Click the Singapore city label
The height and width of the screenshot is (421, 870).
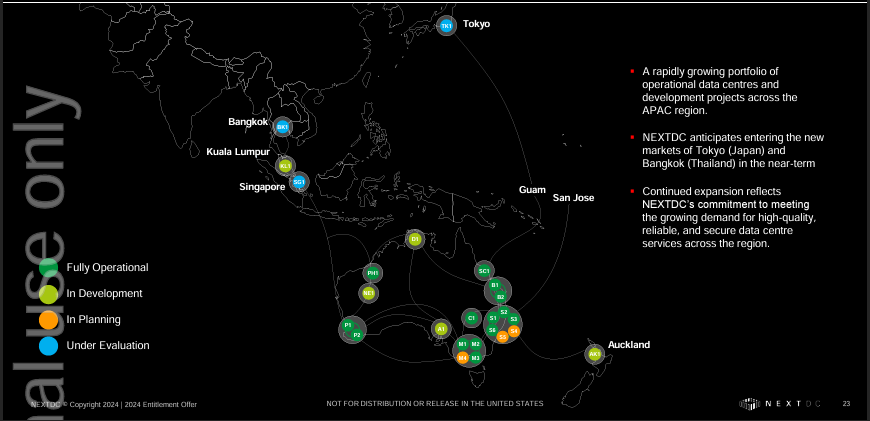click(x=262, y=187)
